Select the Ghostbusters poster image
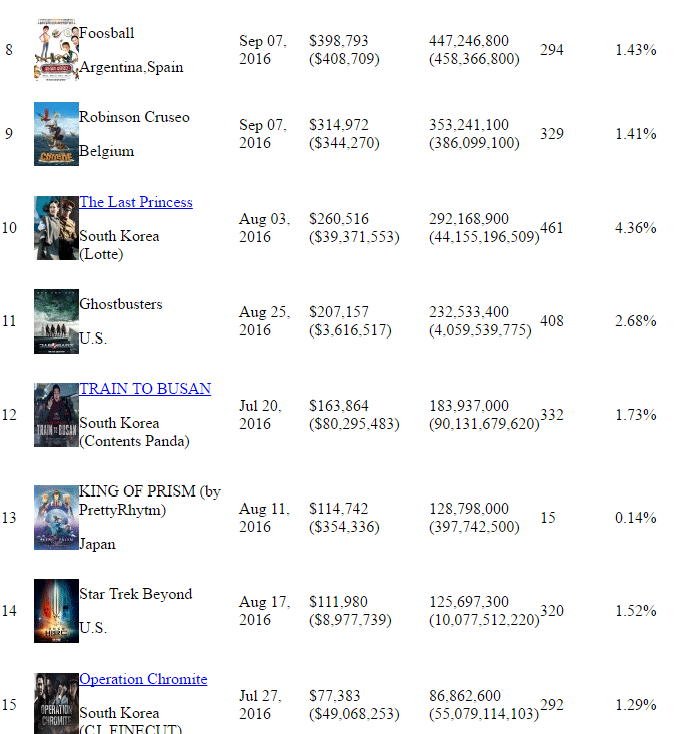Viewport: 700px width, 734px height. click(56, 321)
